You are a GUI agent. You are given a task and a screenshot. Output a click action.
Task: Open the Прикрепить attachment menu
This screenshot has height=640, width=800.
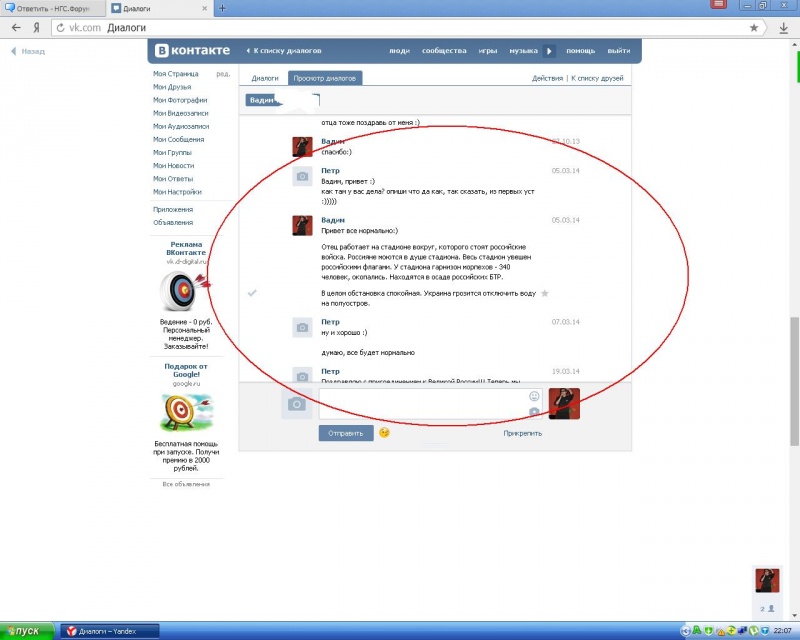pyautogui.click(x=522, y=433)
